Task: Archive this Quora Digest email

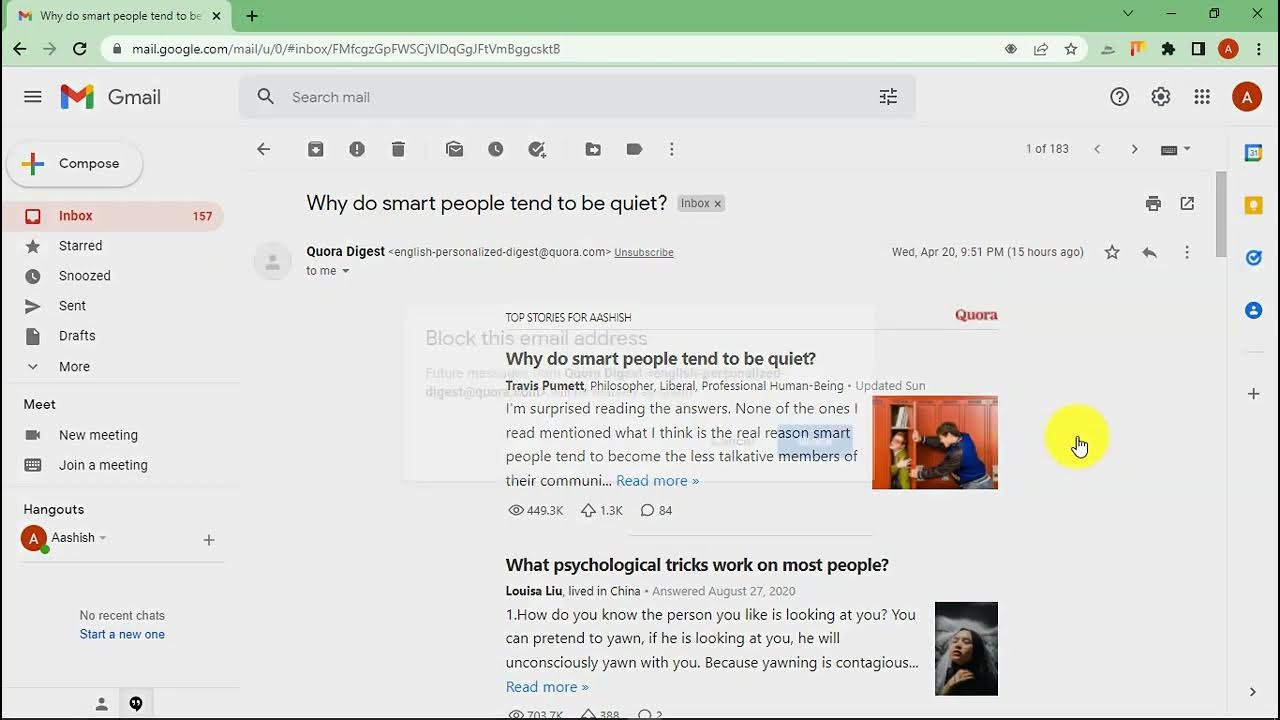Action: coord(315,149)
